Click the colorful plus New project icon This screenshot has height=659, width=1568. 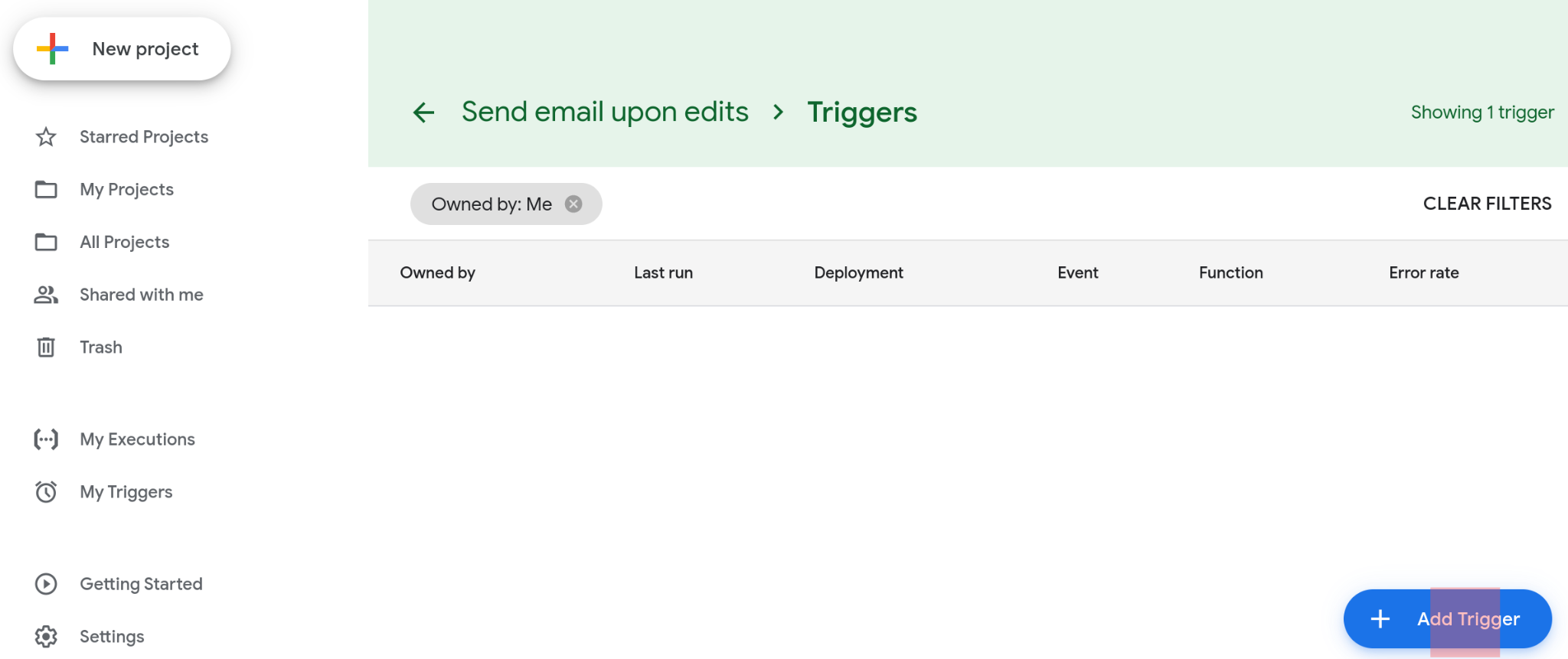click(x=52, y=49)
